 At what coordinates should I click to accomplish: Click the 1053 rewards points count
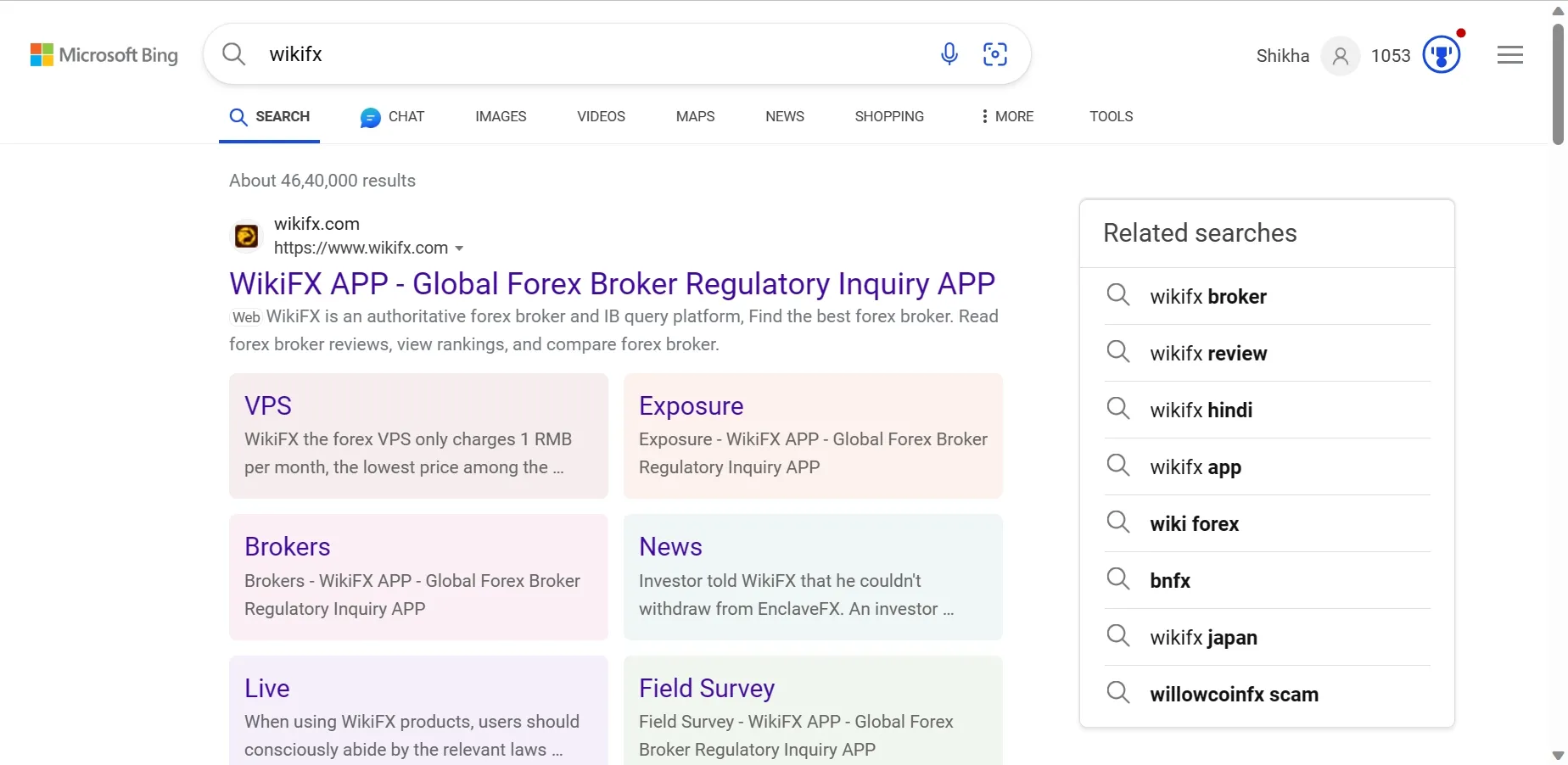point(1391,56)
